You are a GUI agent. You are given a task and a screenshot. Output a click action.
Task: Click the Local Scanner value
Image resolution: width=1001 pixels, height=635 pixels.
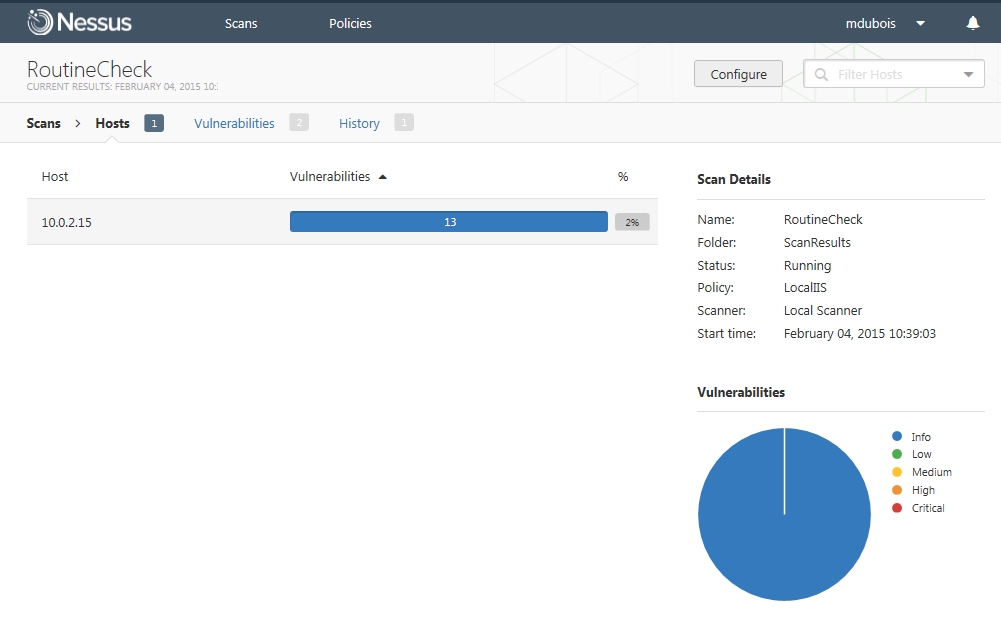822,311
